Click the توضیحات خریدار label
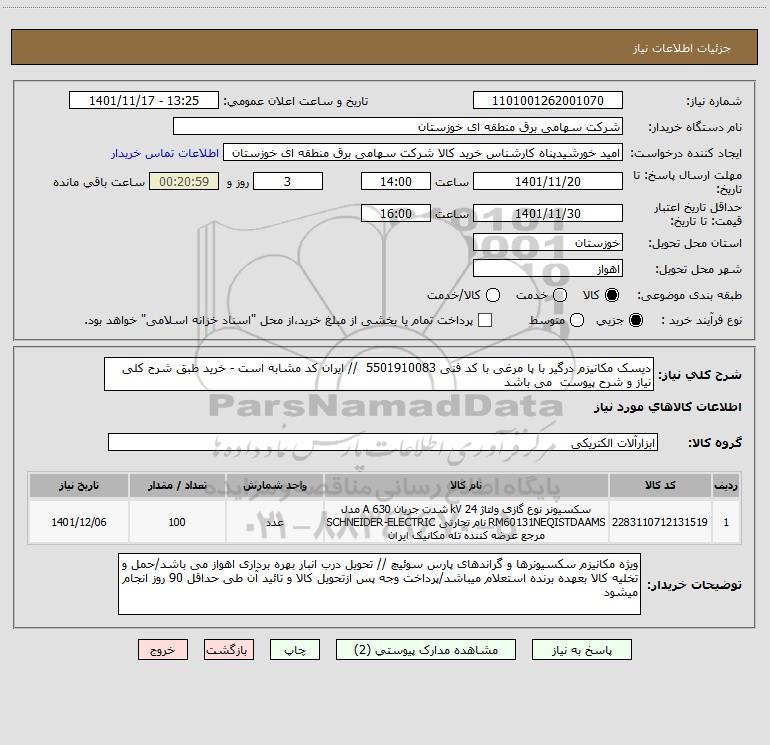770x745 pixels. [x=694, y=584]
